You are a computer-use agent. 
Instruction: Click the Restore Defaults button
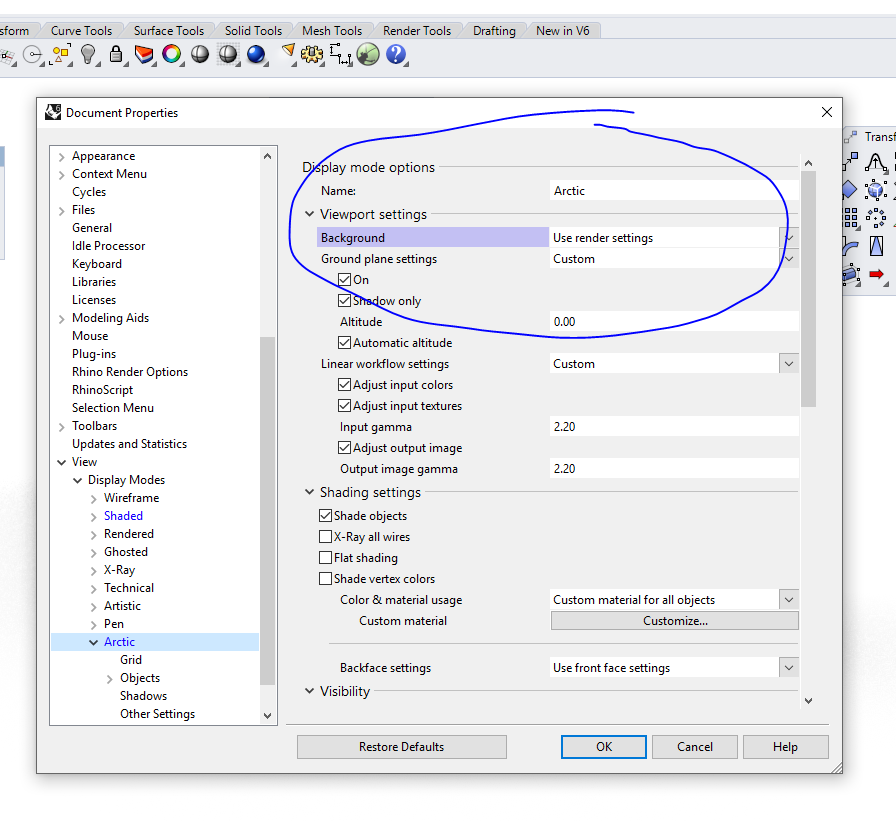[402, 747]
